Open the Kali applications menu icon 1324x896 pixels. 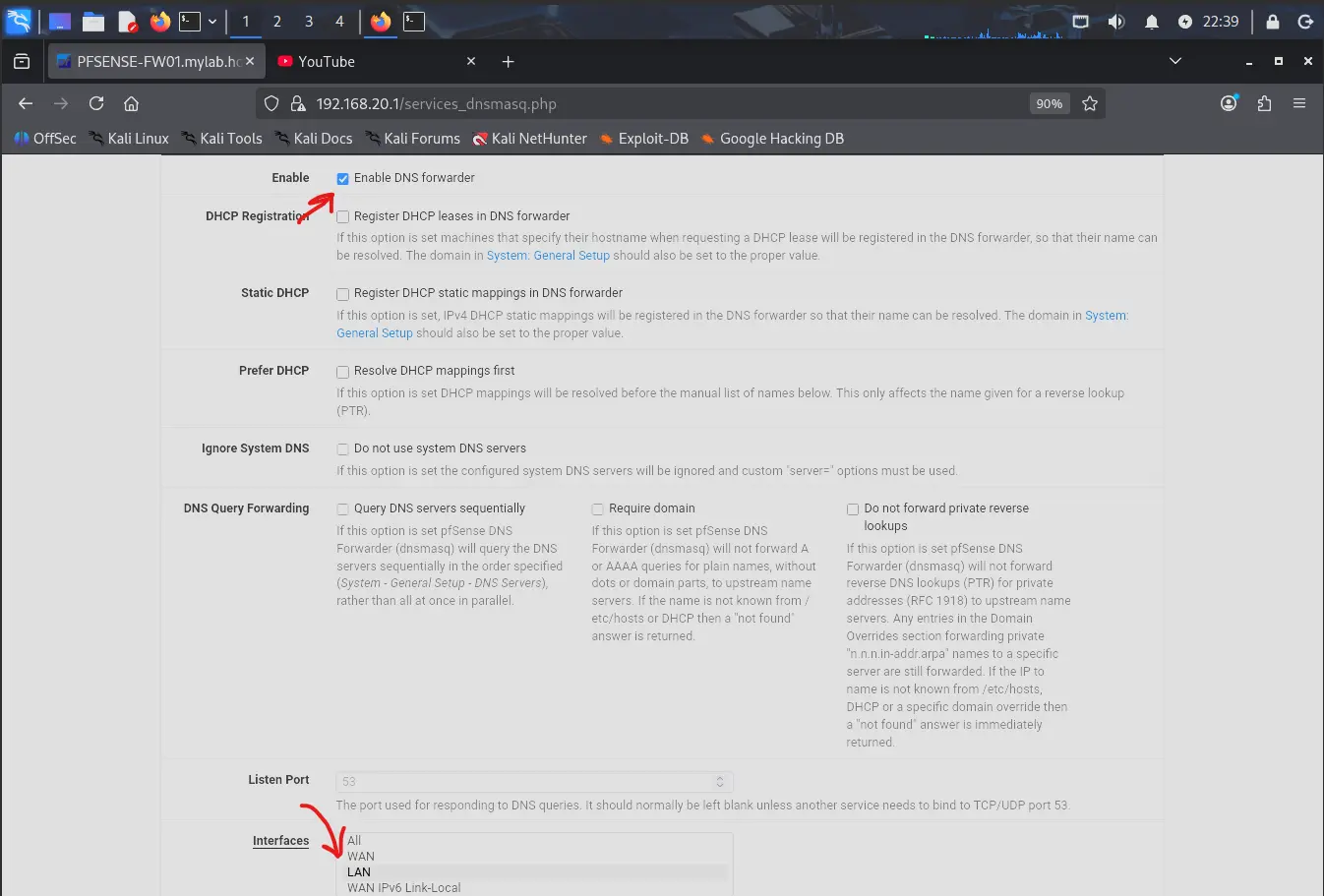click(19, 21)
